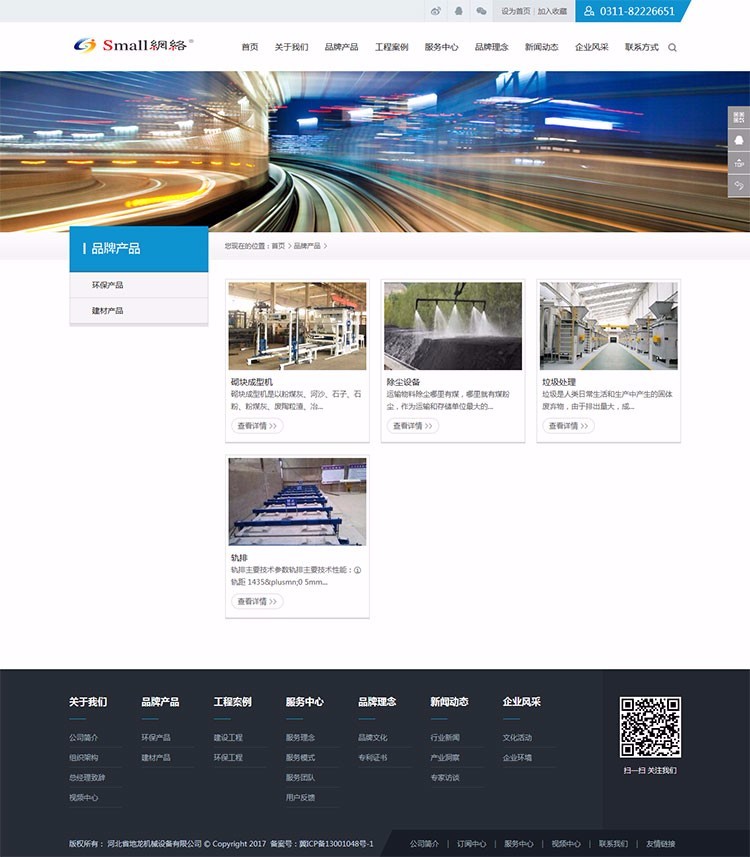Click 查看详情 under 除尘设备
Viewport: 750px width, 857px height.
(413, 426)
